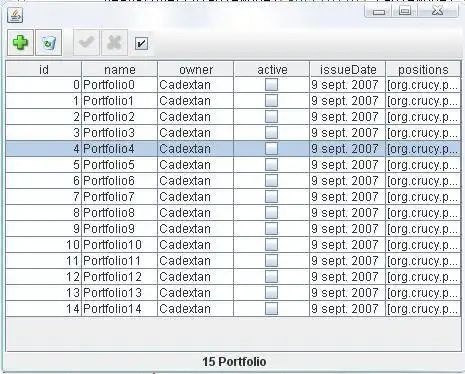465x374 pixels.
Task: Tick active checkbox for Portfolio1
Action: [271, 101]
